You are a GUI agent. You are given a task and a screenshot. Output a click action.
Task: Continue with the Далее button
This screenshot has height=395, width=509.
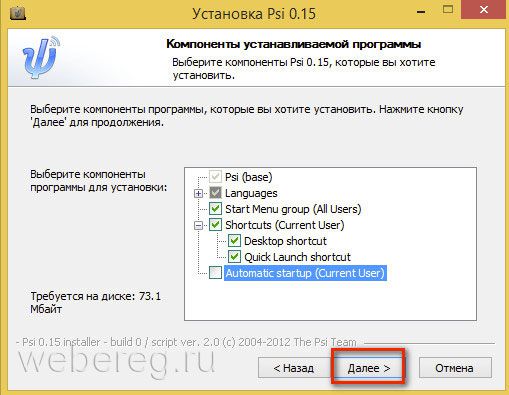point(368,368)
